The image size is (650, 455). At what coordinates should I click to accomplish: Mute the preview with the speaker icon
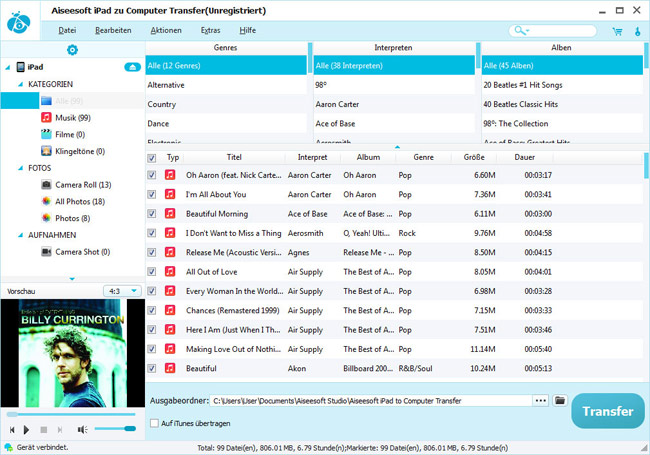tap(82, 430)
